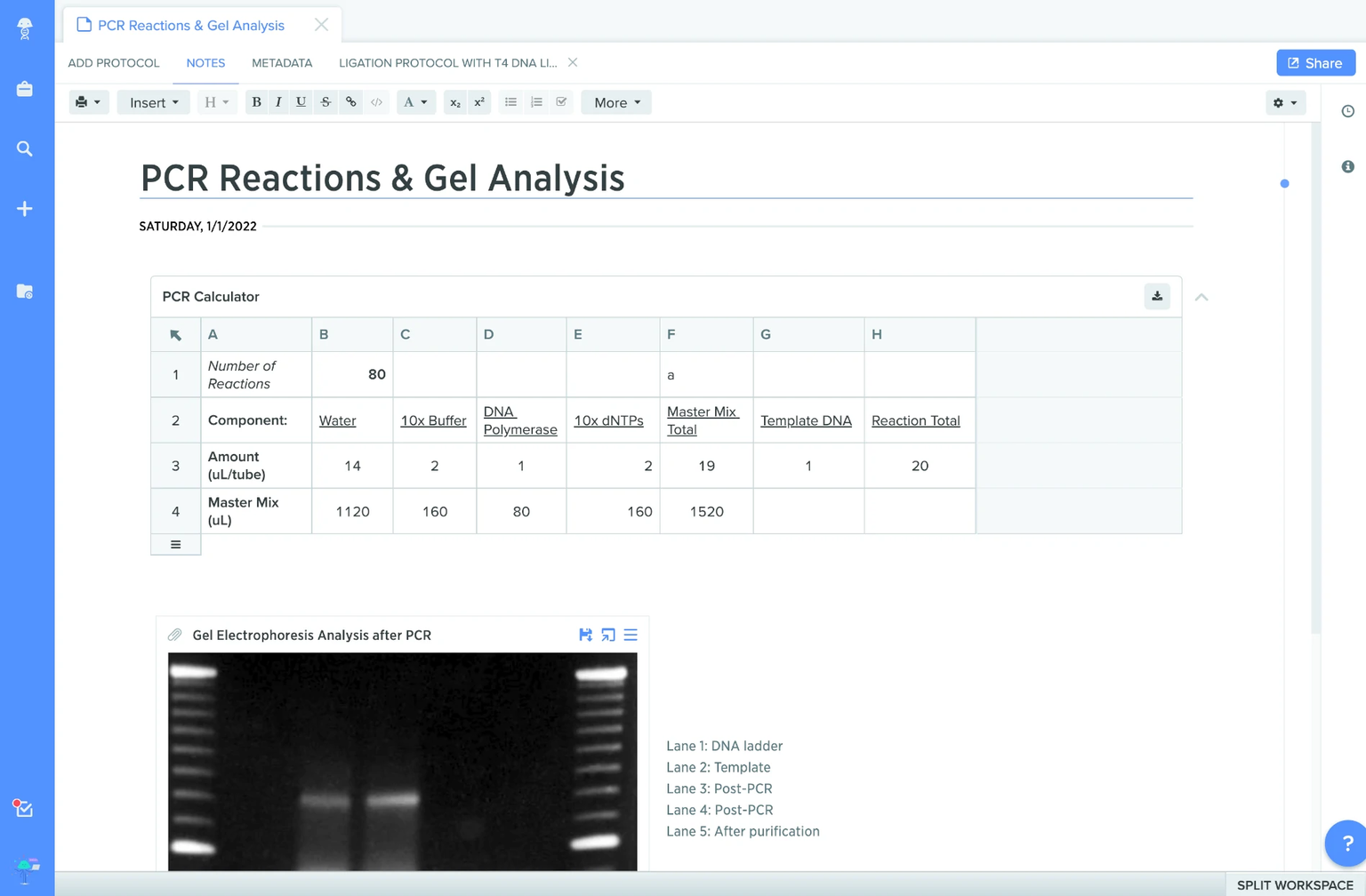Click the Split Workspace button
1366x896 pixels.
click(x=1295, y=885)
